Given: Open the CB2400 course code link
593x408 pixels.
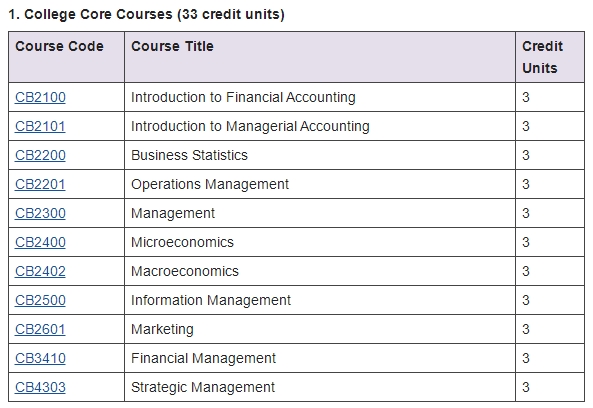Looking at the screenshot, I should 40,242.
